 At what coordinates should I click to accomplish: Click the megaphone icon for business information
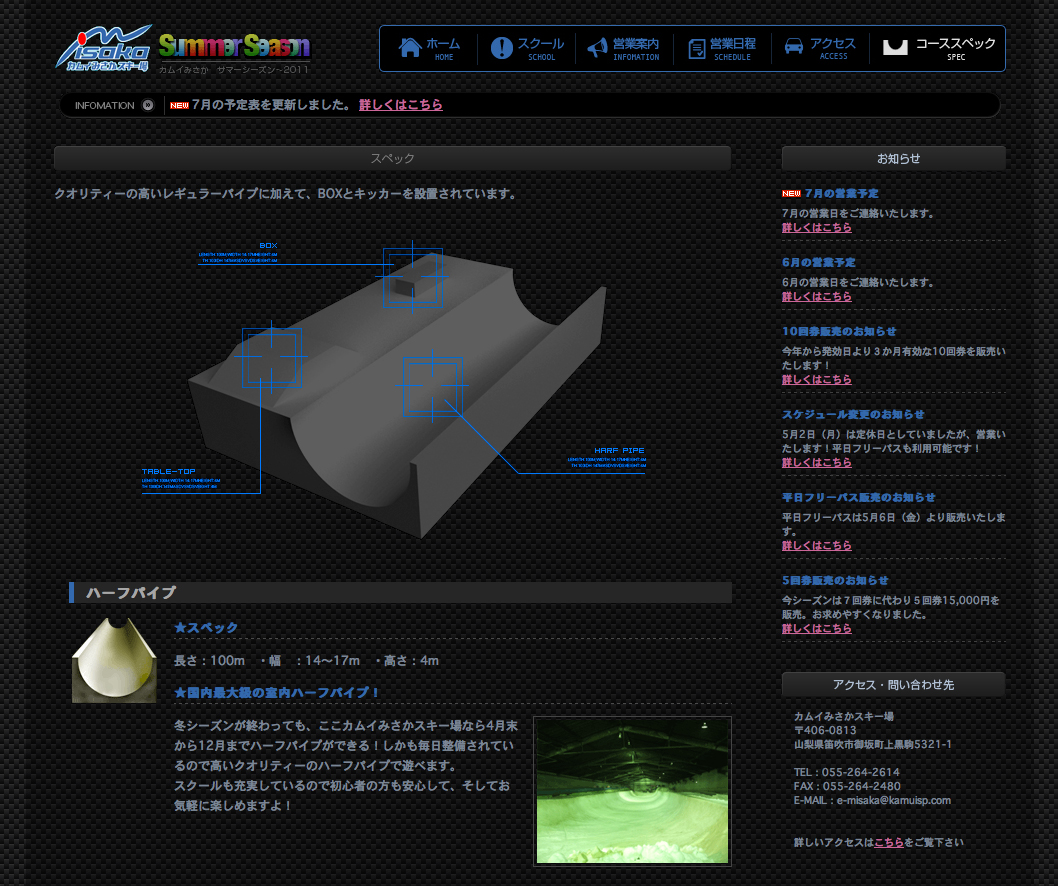tap(597, 48)
